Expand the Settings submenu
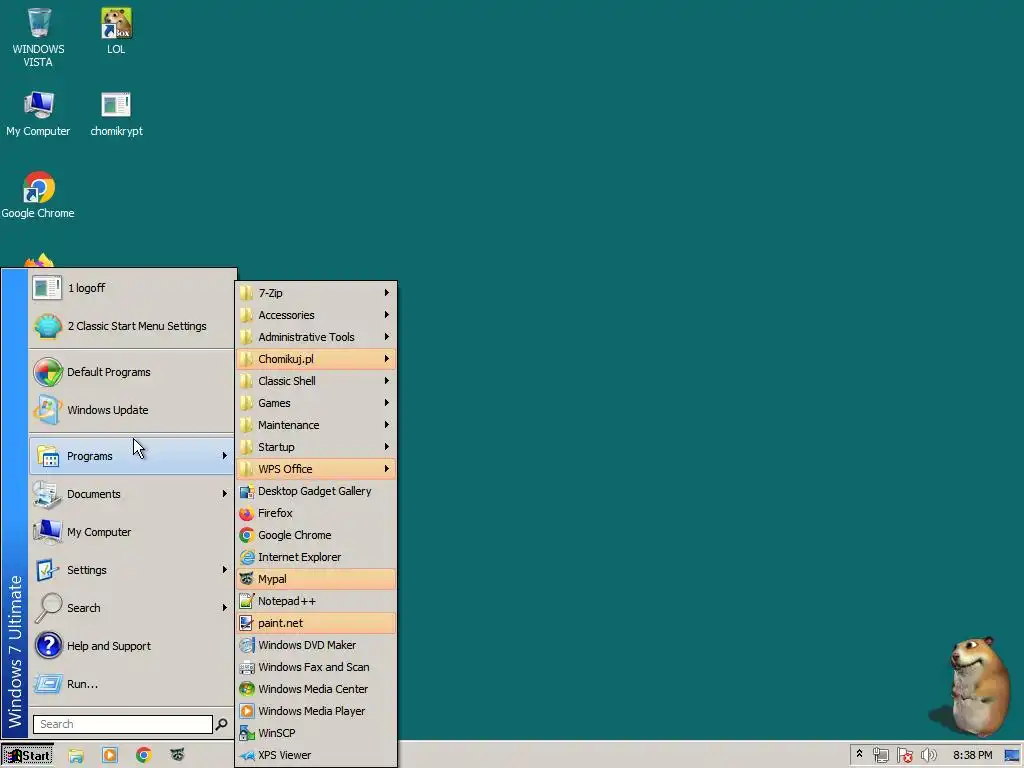1024x768 pixels. (x=131, y=569)
